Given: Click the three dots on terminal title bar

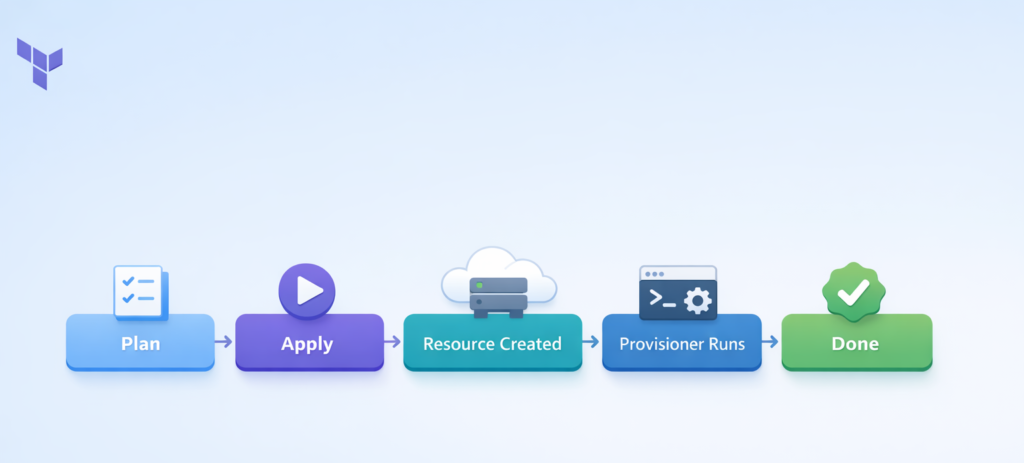Looking at the screenshot, I should 654,273.
